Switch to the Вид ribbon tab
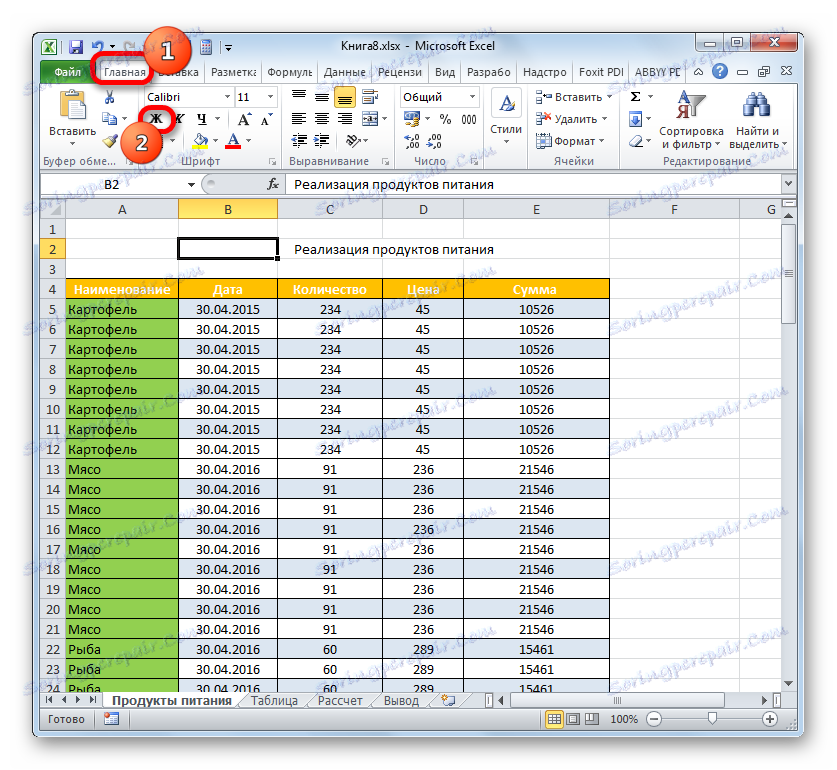The width and height of the screenshot is (837, 770). coord(444,72)
